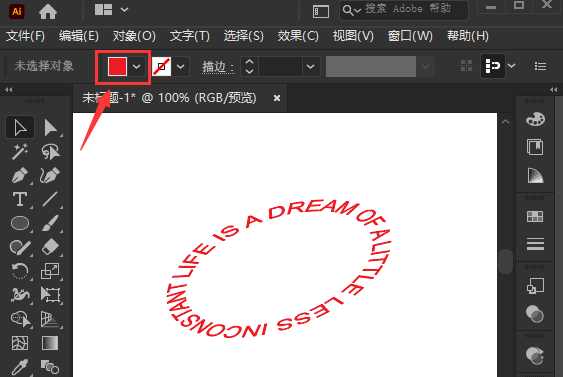Click the workspace switcher panel icon
The image size is (563, 377).
coord(321,11)
